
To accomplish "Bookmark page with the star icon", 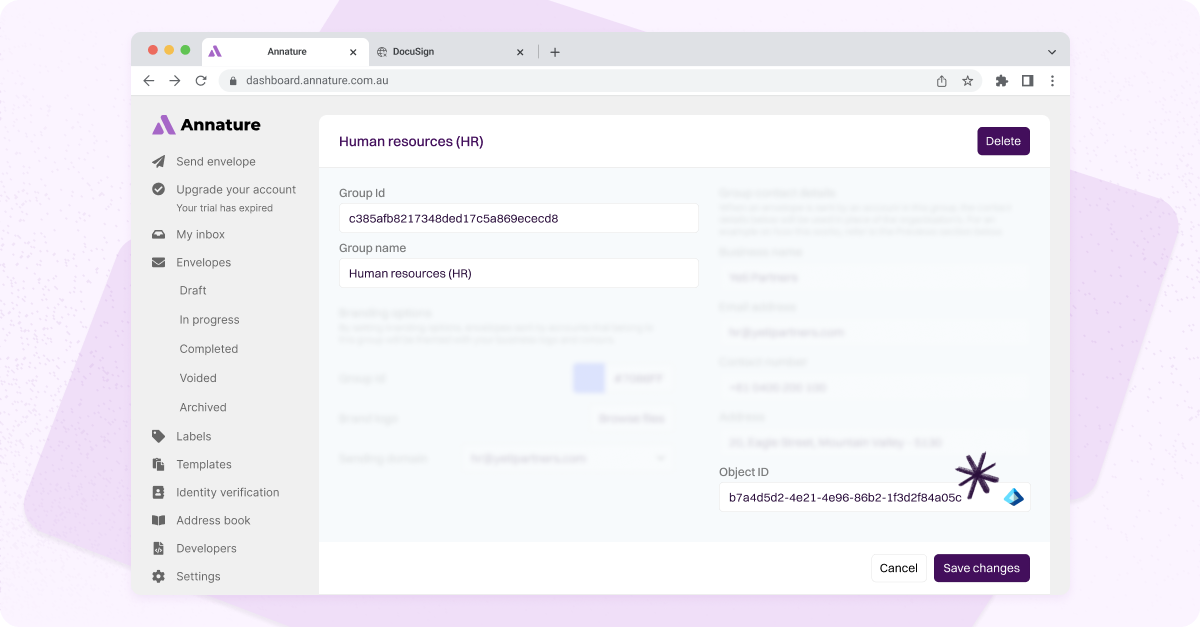I will pyautogui.click(x=968, y=81).
